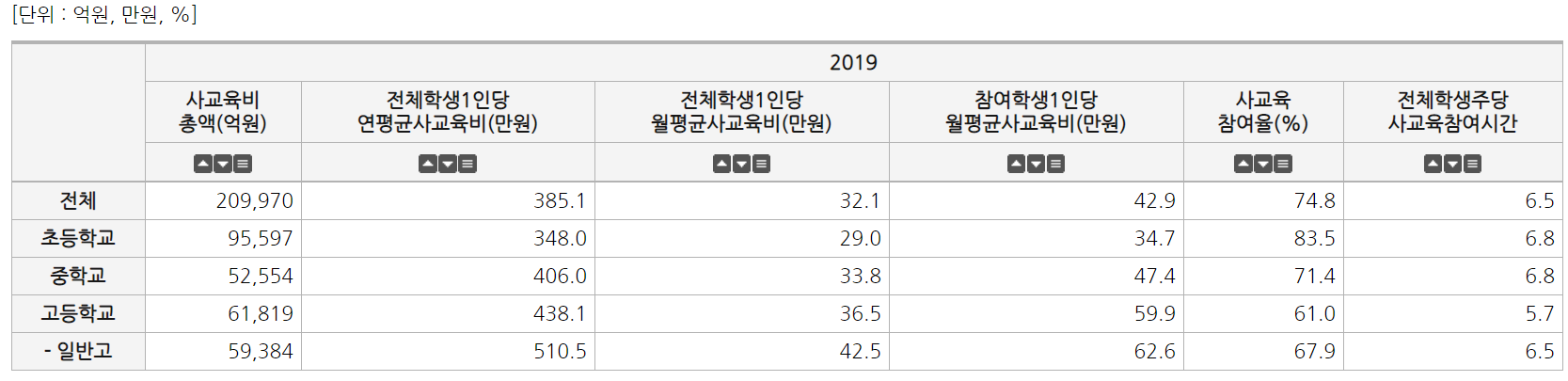Image resolution: width=1568 pixels, height=381 pixels.
Task: Open menu icon for 사교육비 총액 column
Action: click(x=243, y=164)
